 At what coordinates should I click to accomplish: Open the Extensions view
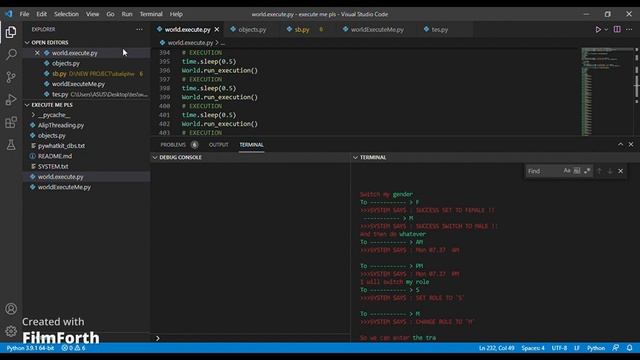coord(11,122)
